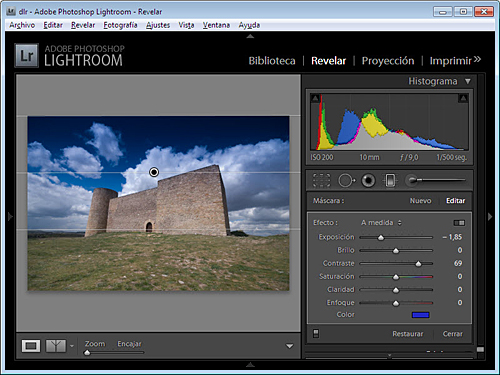Click the right panel scrollbar thumb
Image resolution: width=500 pixels, height=375 pixels.
[x=480, y=349]
